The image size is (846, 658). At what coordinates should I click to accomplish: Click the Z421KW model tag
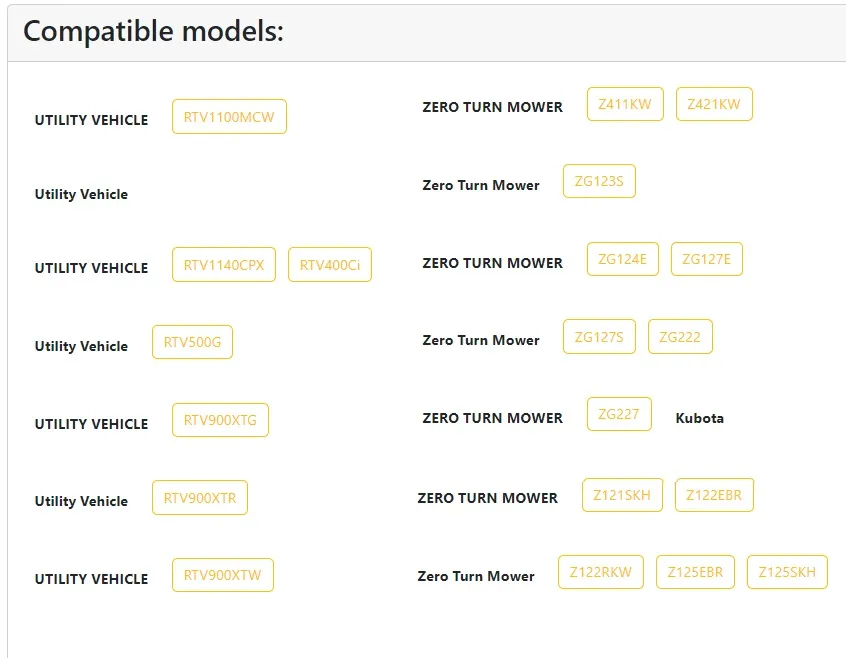(x=714, y=104)
